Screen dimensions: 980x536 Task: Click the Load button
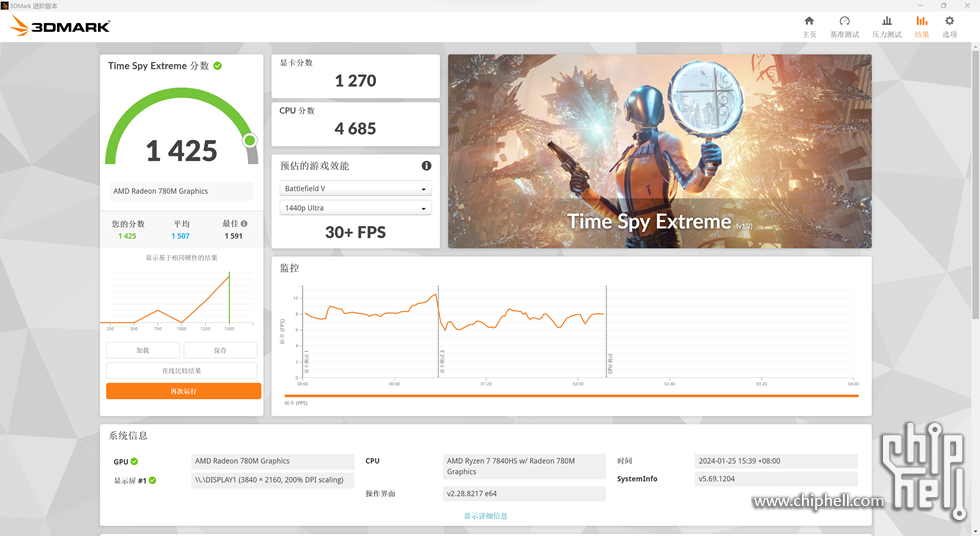[x=142, y=350]
